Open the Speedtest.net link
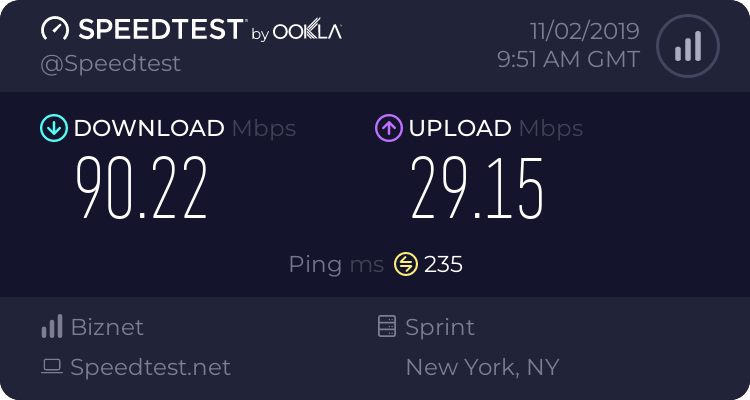Image resolution: width=750 pixels, height=400 pixels. pos(150,367)
